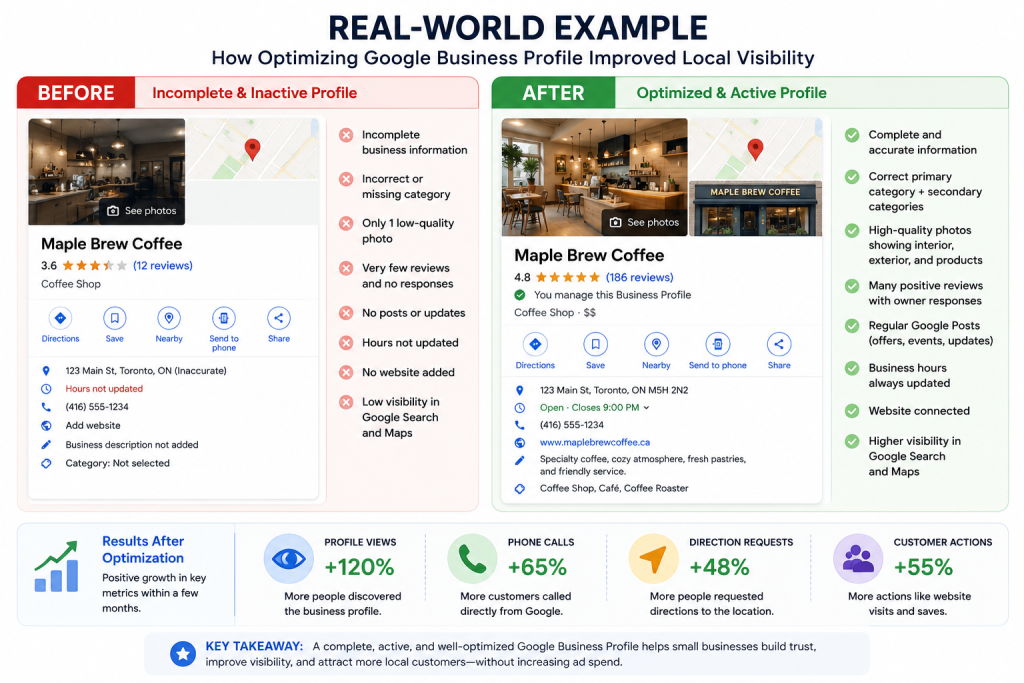
Task: Click the Share icon in the After profile
Action: pos(779,344)
